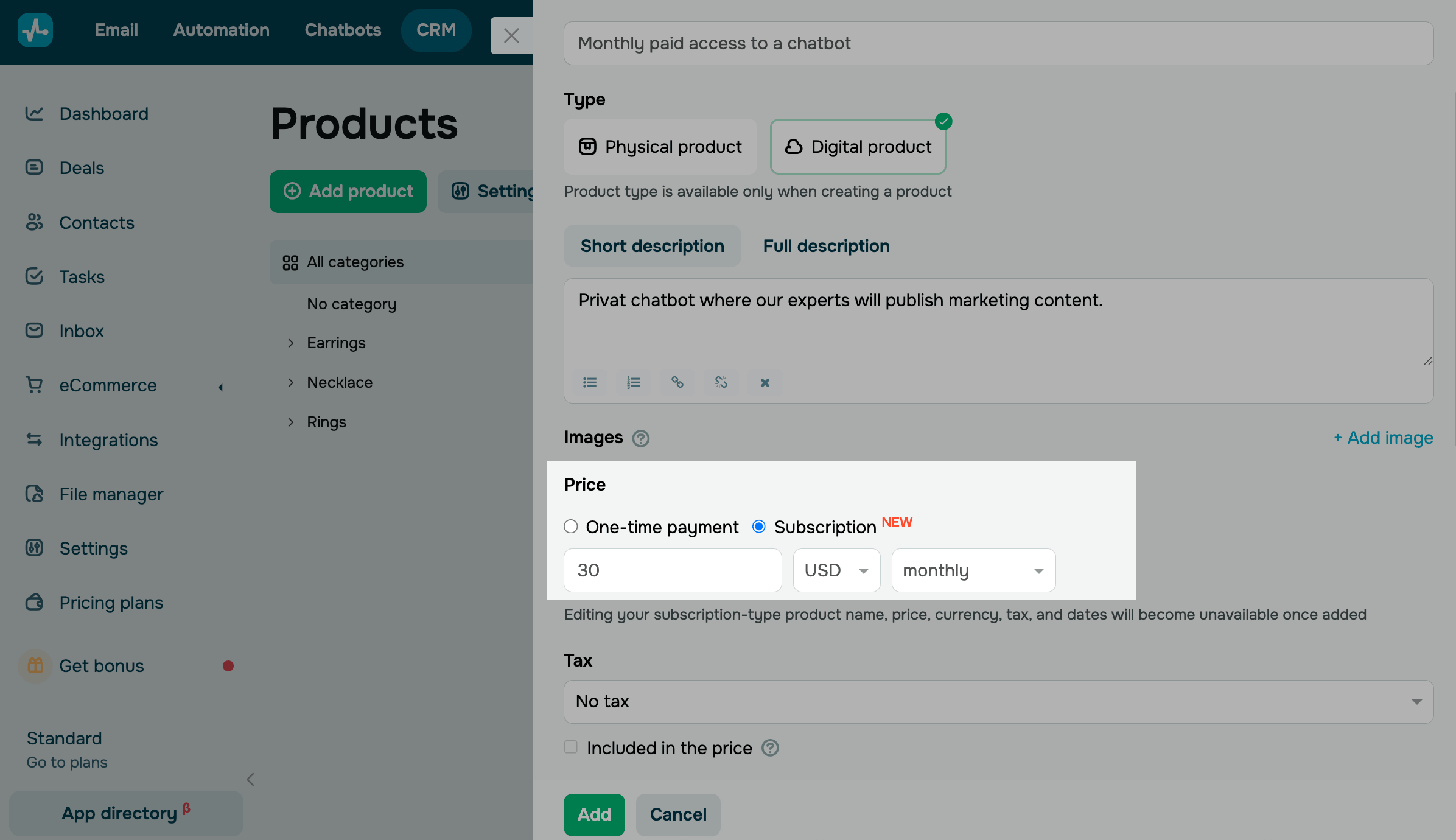Image resolution: width=1456 pixels, height=840 pixels.
Task: Open Dashboard from the sidebar
Action: tap(103, 114)
